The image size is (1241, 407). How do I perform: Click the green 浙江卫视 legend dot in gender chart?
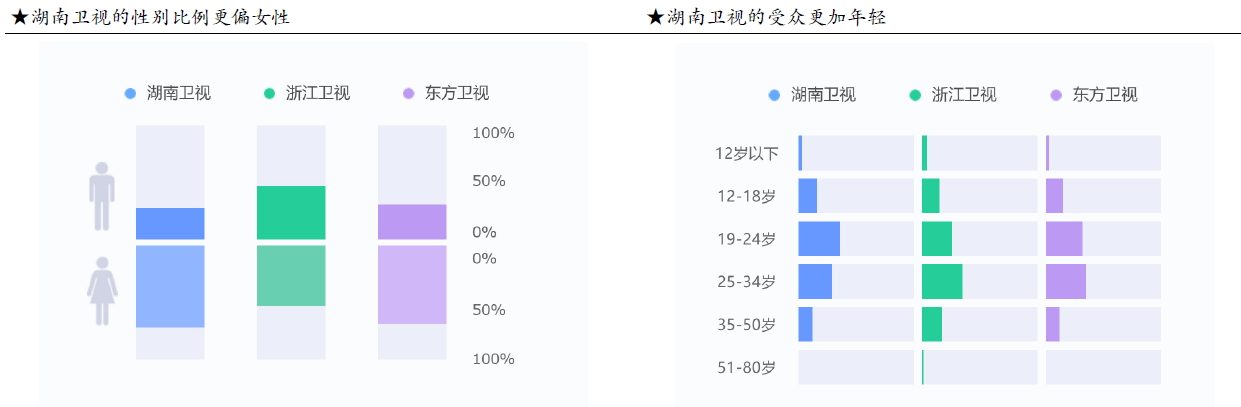click(269, 94)
